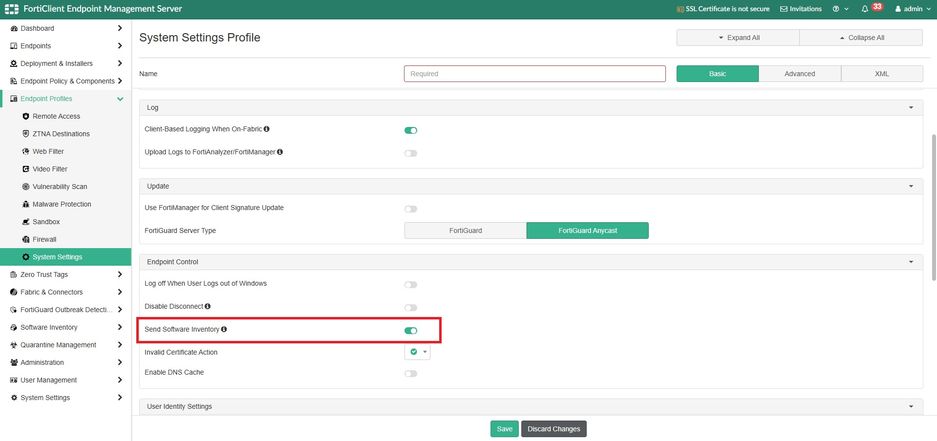
Task: Expand the Dashboard menu chevron
Action: (120, 28)
